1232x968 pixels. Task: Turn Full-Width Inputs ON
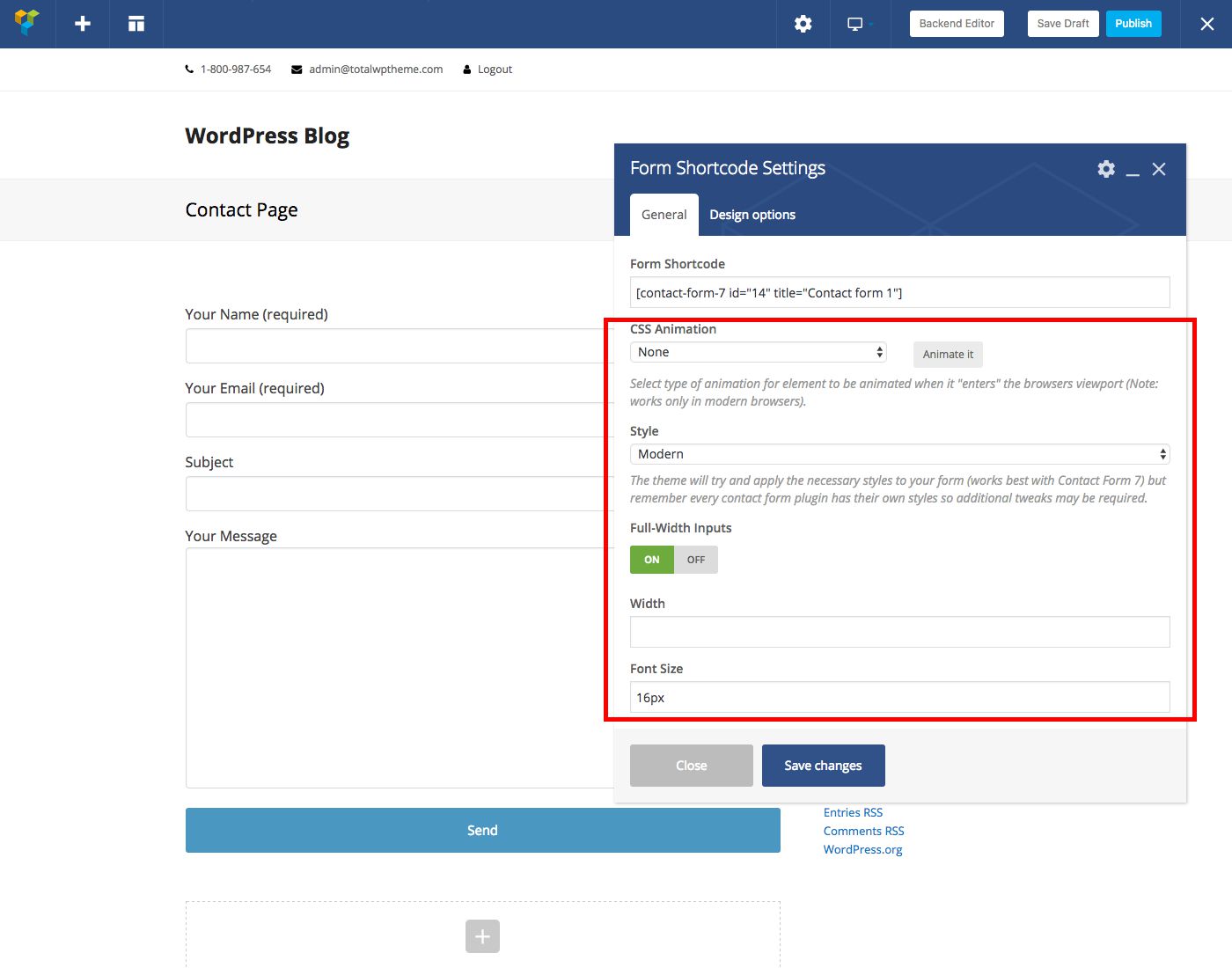click(652, 560)
